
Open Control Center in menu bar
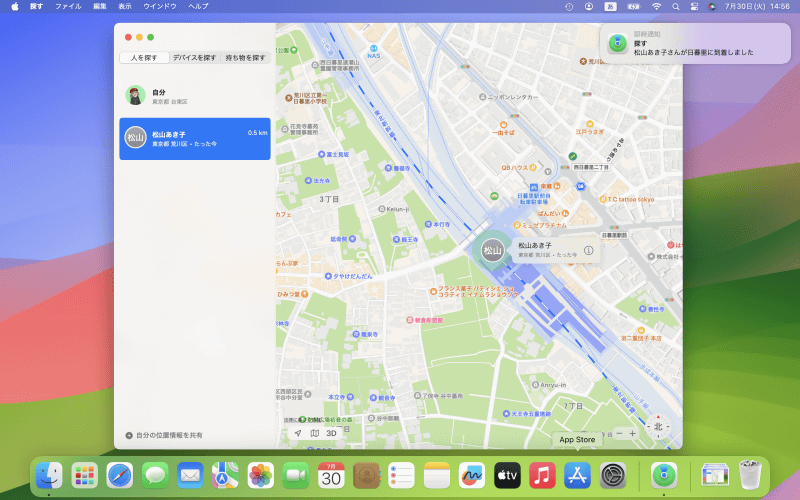coord(694,6)
